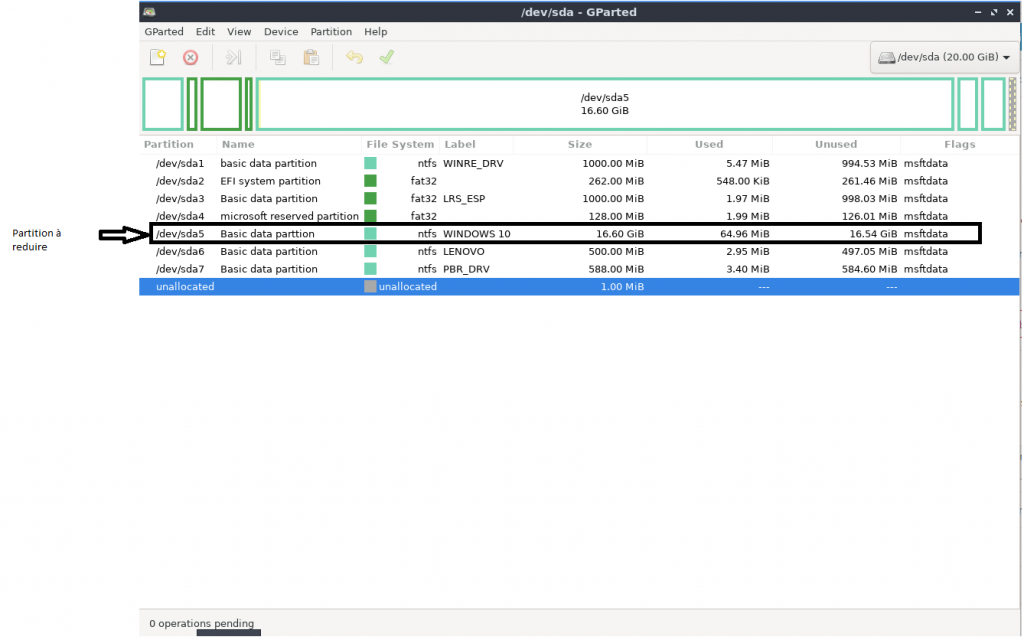
Task: Click the Name column header
Action: tap(238, 144)
